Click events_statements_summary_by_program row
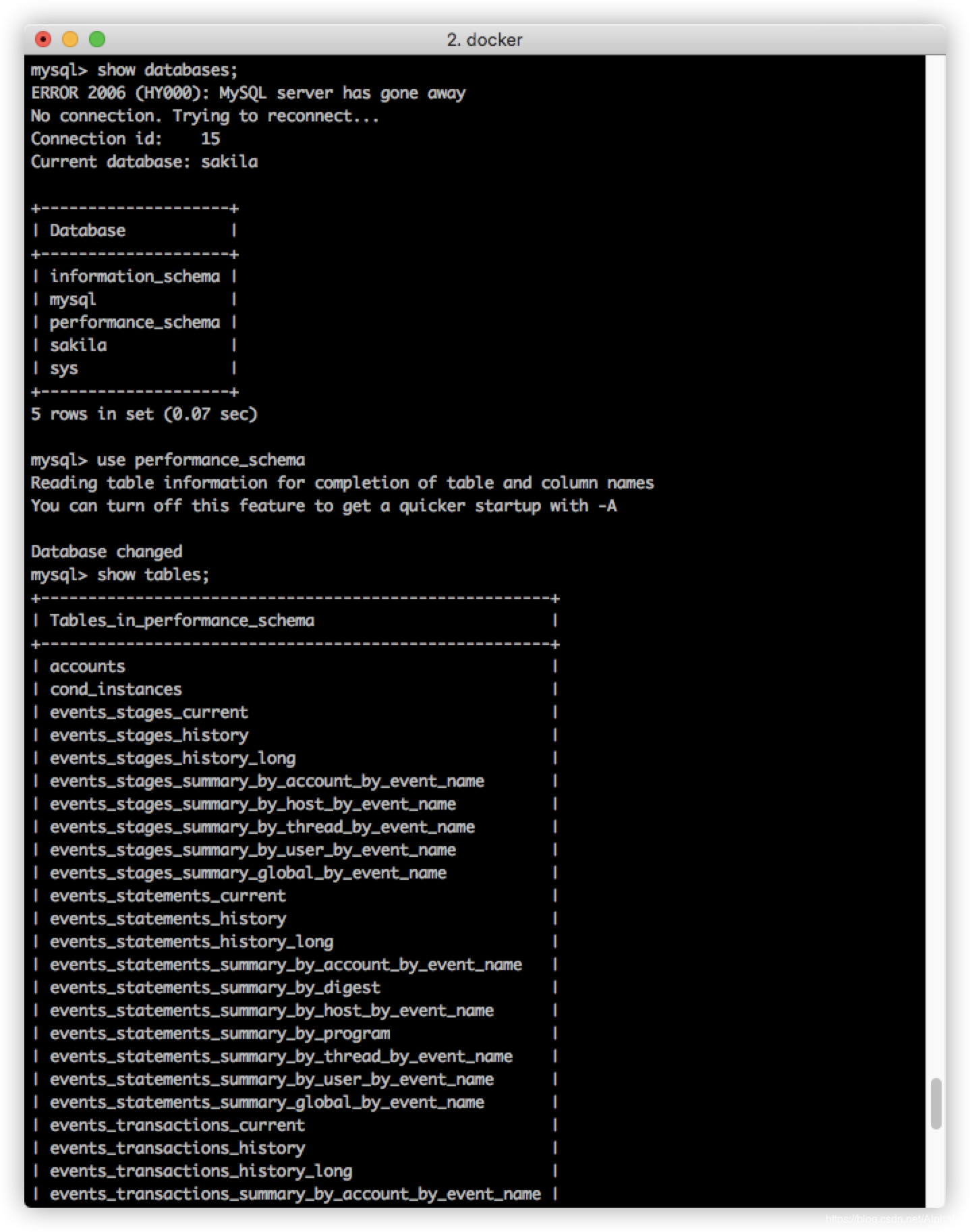 (x=295, y=1034)
